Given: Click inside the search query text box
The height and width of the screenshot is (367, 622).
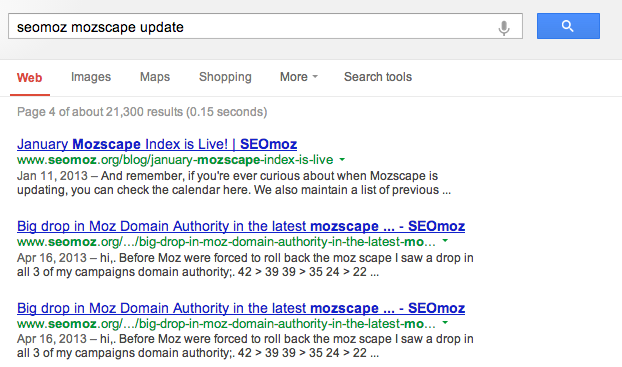Looking at the screenshot, I should tap(265, 26).
